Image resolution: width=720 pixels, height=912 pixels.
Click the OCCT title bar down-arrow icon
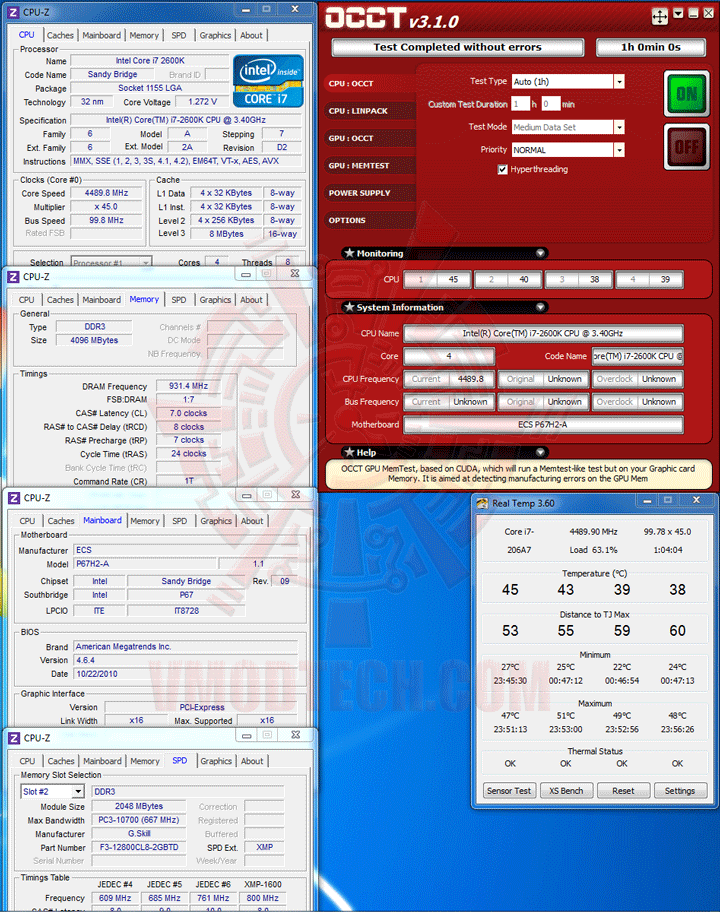click(678, 13)
